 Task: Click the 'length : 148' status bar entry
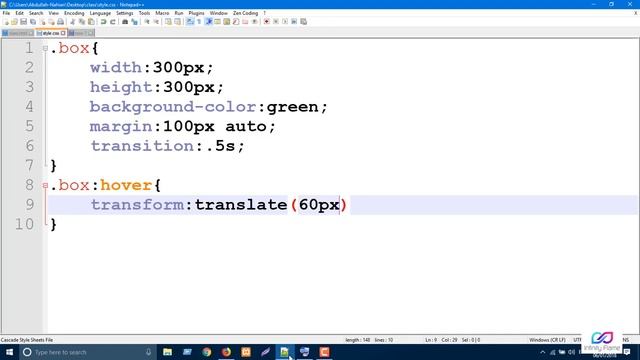(x=358, y=340)
